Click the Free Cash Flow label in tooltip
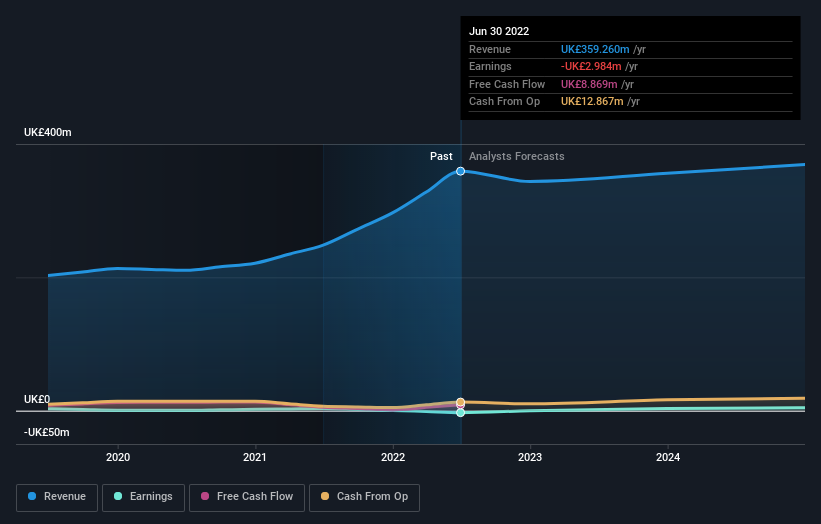 pos(507,84)
